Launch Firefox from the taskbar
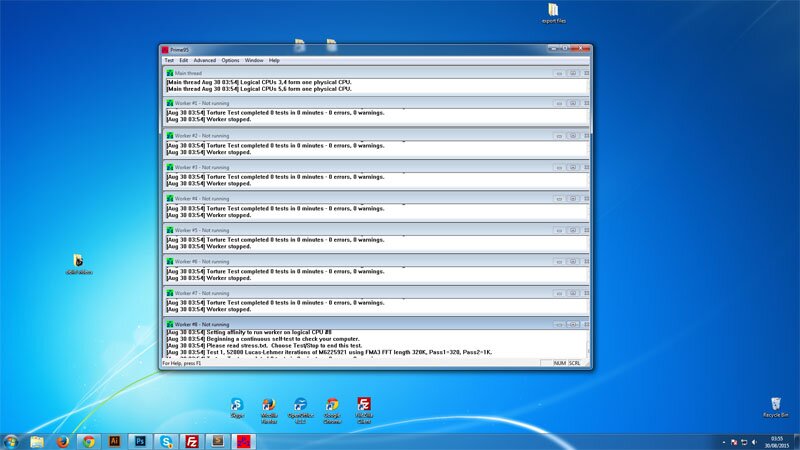 pos(63,441)
